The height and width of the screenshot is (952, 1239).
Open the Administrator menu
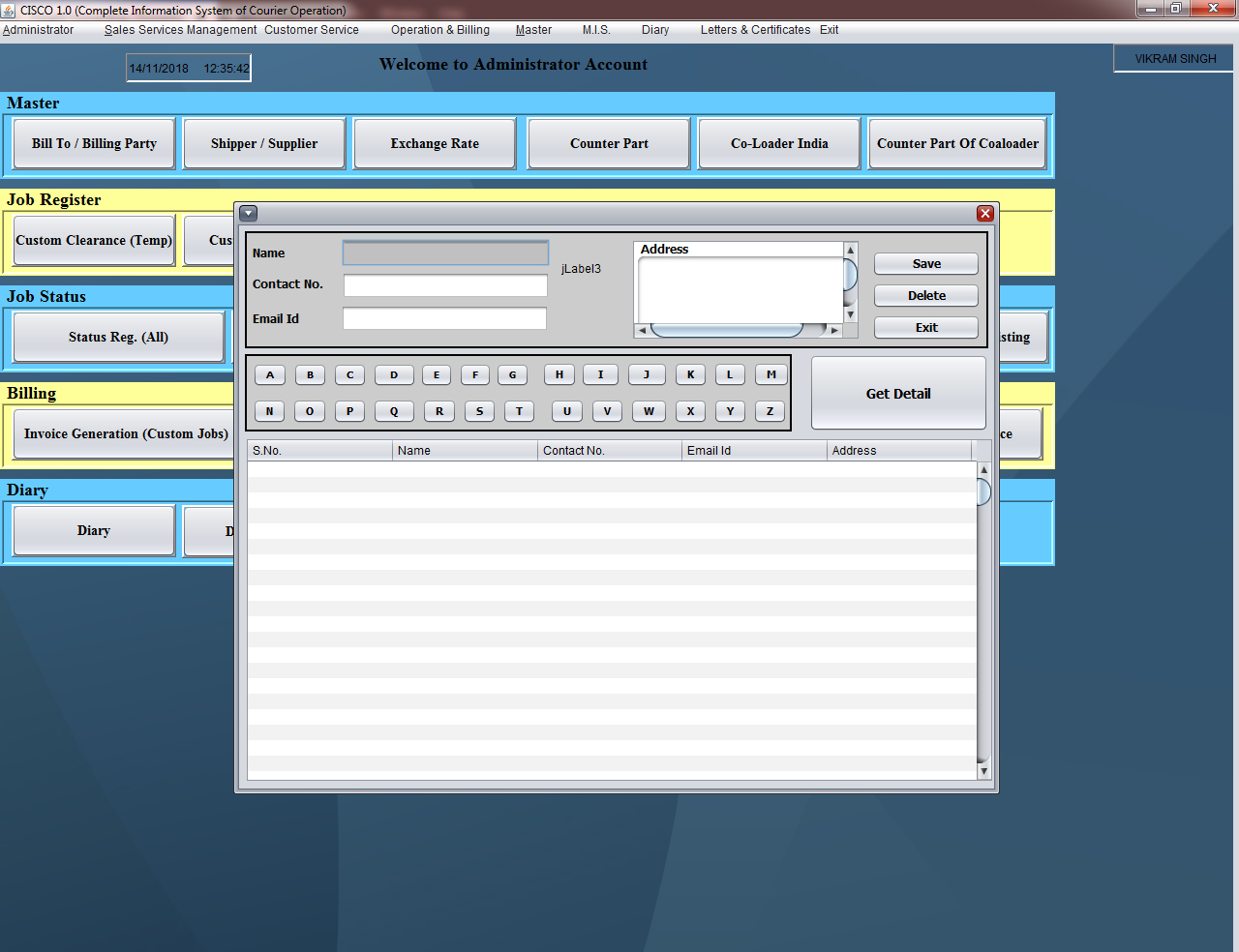tap(38, 30)
